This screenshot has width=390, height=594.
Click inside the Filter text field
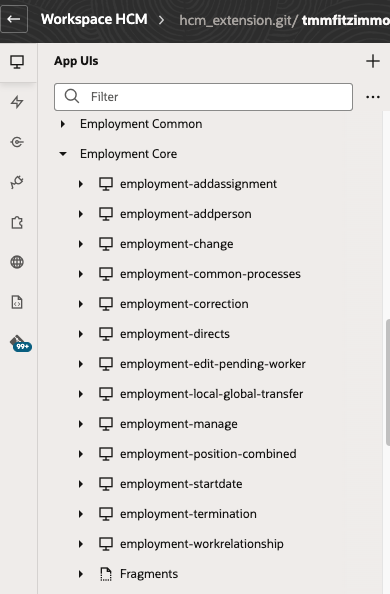point(204,97)
